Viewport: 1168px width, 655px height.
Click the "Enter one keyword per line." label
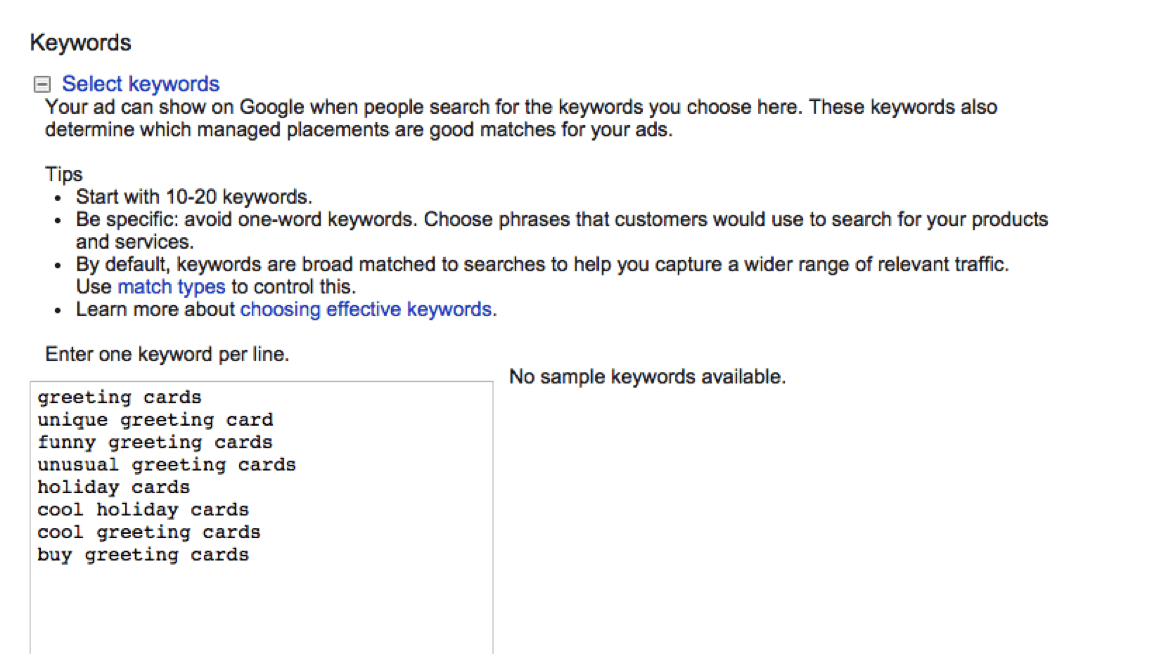[x=167, y=355]
